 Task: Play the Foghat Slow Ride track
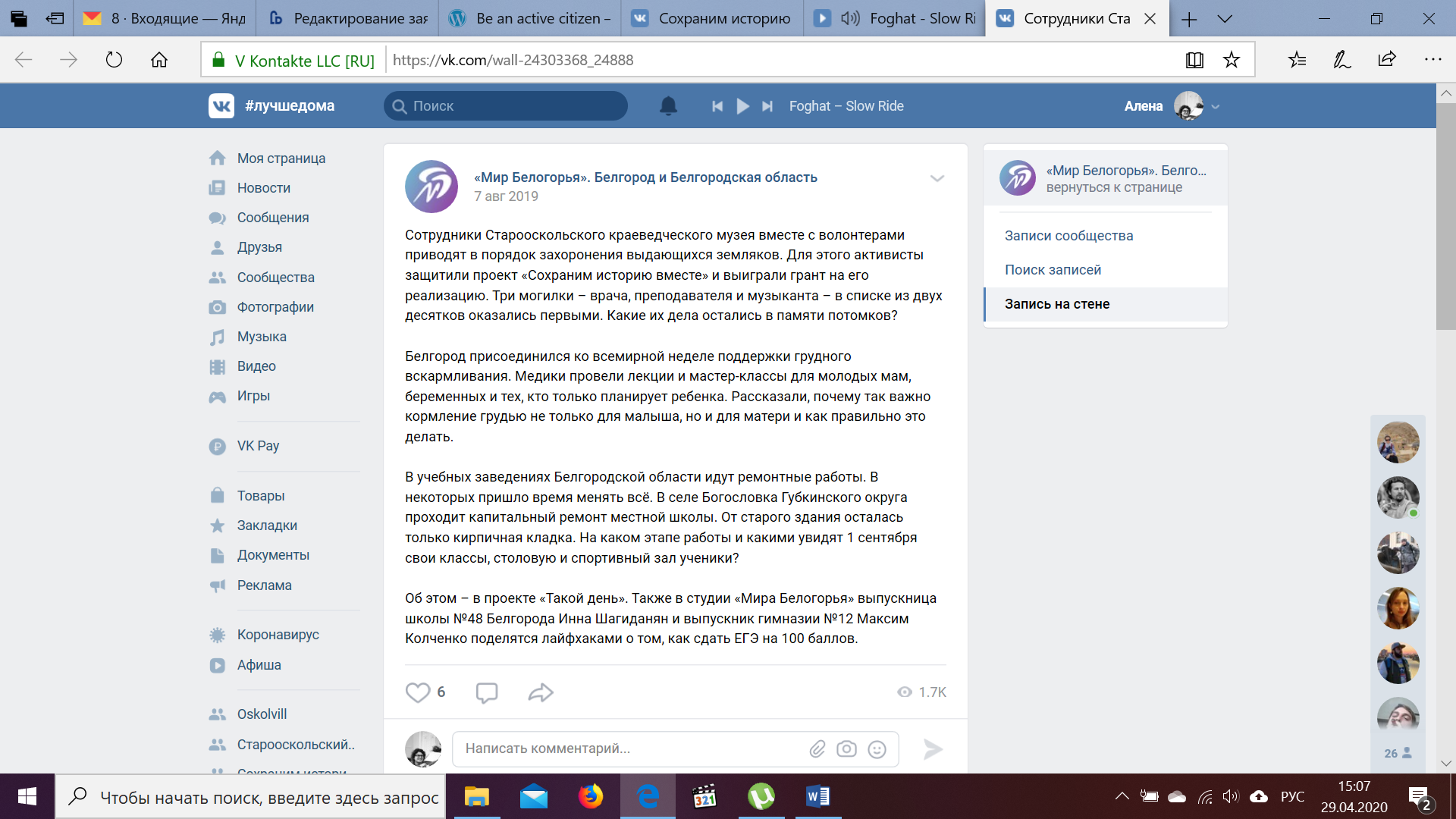coord(742,106)
